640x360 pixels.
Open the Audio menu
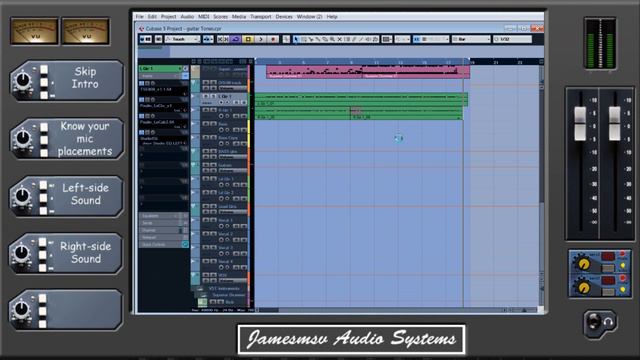coord(187,17)
